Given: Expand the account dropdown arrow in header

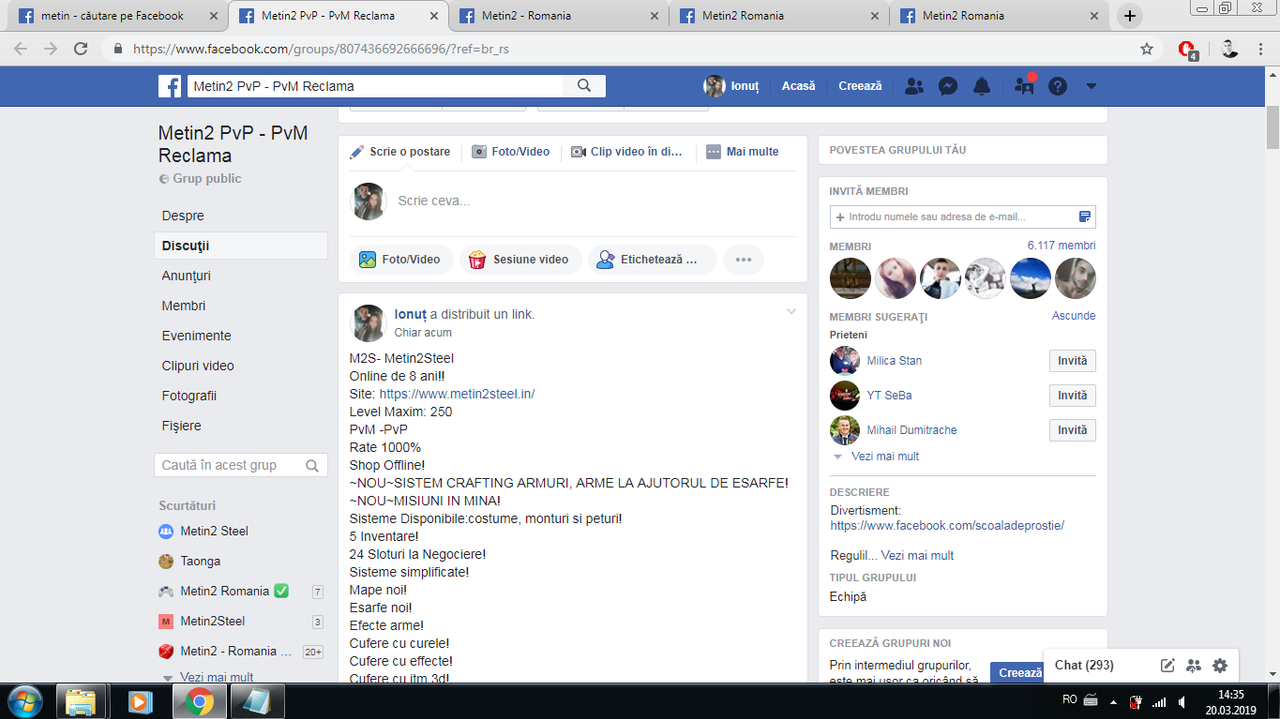Looking at the screenshot, I should [x=1091, y=86].
